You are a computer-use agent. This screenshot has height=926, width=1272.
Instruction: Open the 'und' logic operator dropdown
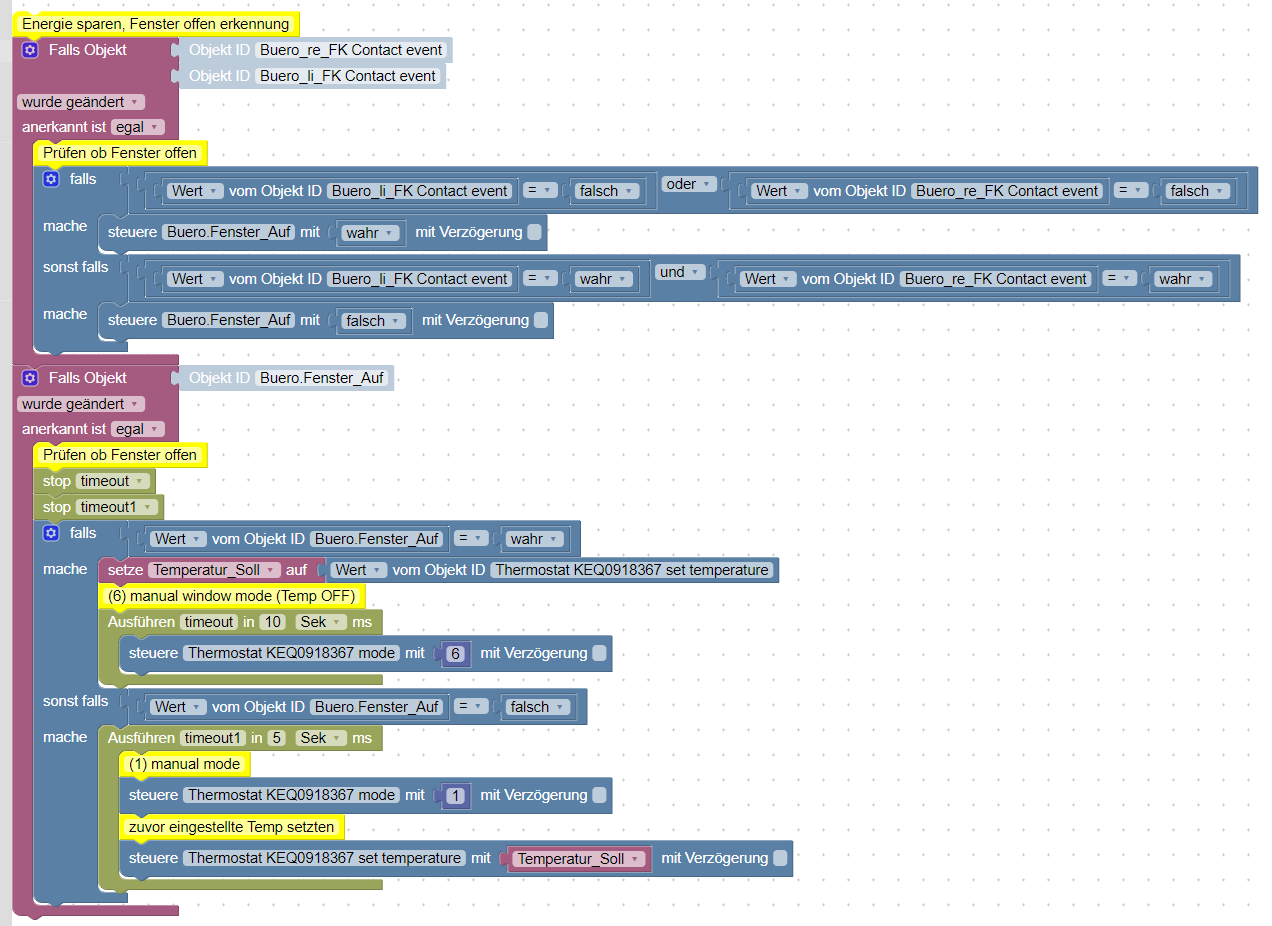coord(680,272)
